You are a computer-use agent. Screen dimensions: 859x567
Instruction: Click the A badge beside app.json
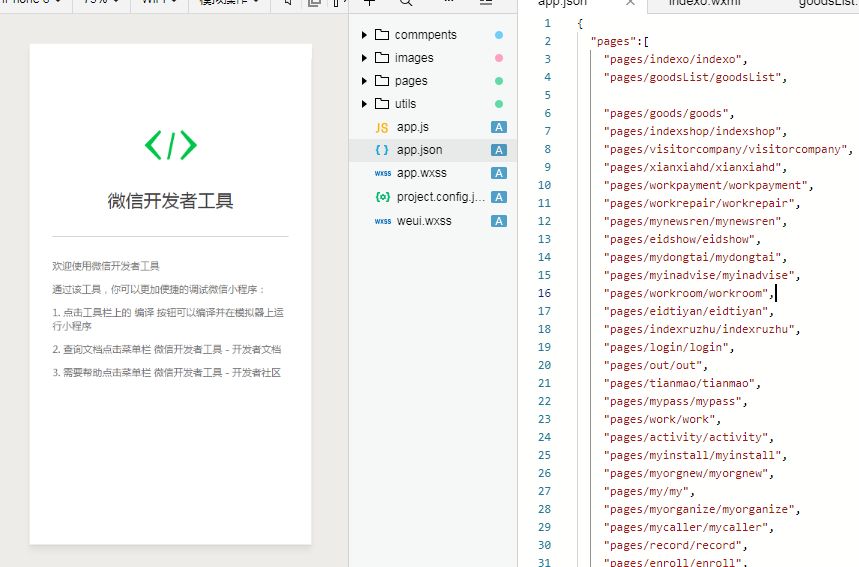(499, 150)
